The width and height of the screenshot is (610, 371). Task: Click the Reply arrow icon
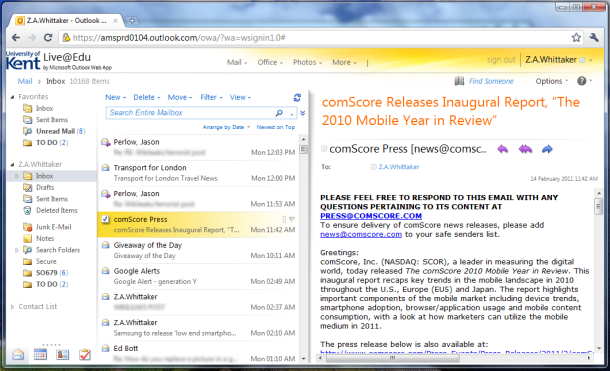click(x=503, y=149)
